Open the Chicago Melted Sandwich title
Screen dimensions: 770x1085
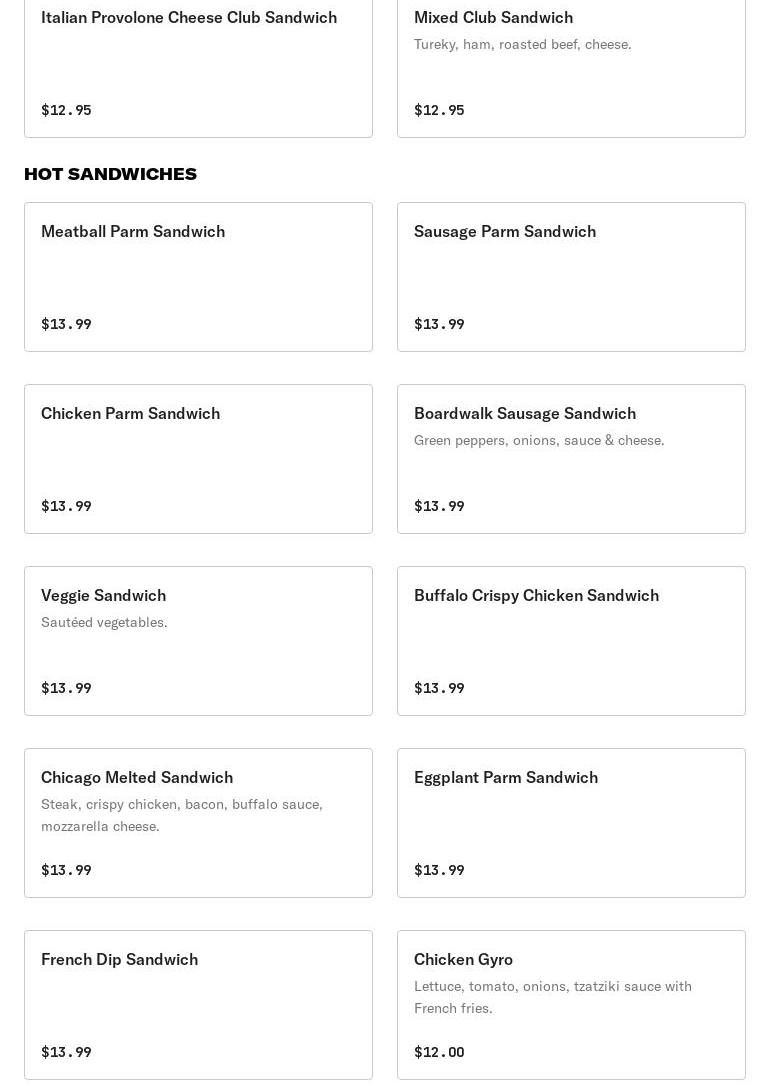tap(137, 778)
